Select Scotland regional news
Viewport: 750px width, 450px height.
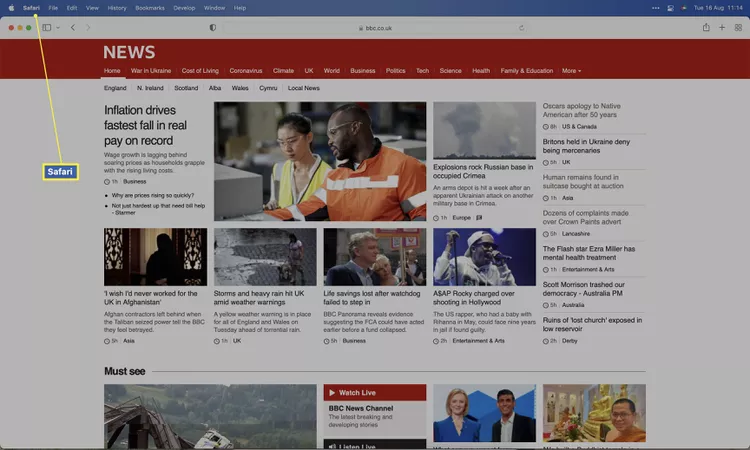point(186,88)
